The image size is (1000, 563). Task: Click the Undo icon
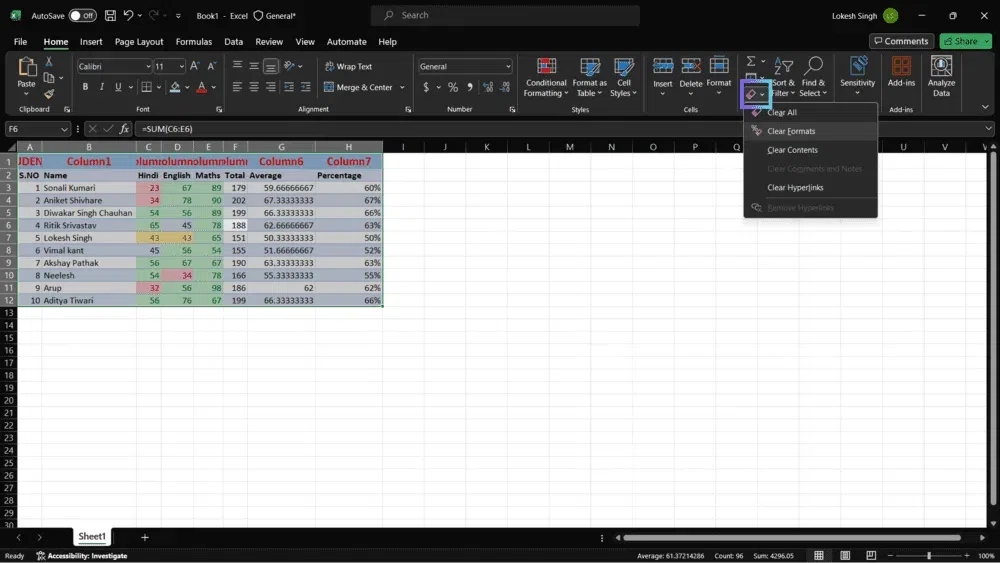click(x=128, y=15)
